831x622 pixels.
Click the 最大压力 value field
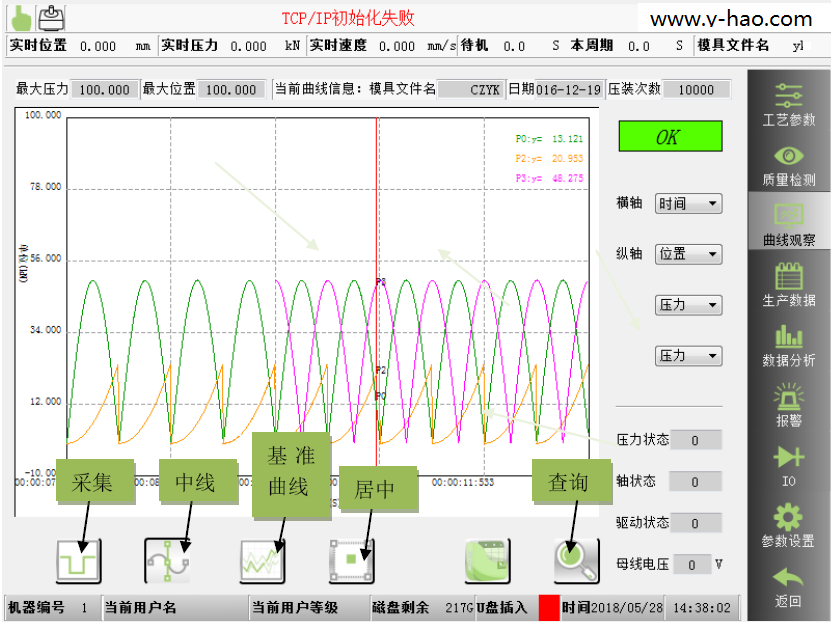106,90
